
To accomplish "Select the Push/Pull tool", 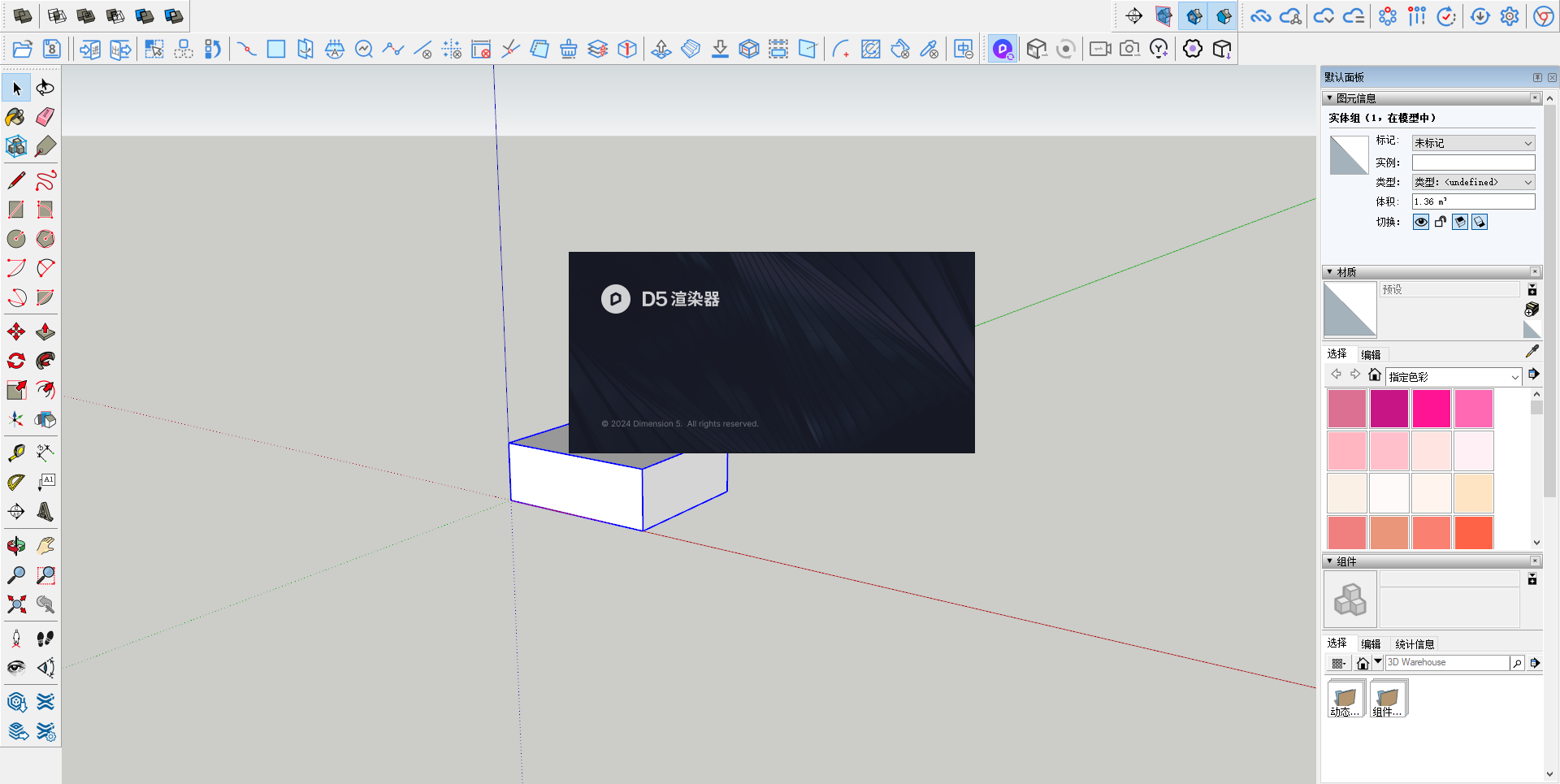I will click(45, 331).
